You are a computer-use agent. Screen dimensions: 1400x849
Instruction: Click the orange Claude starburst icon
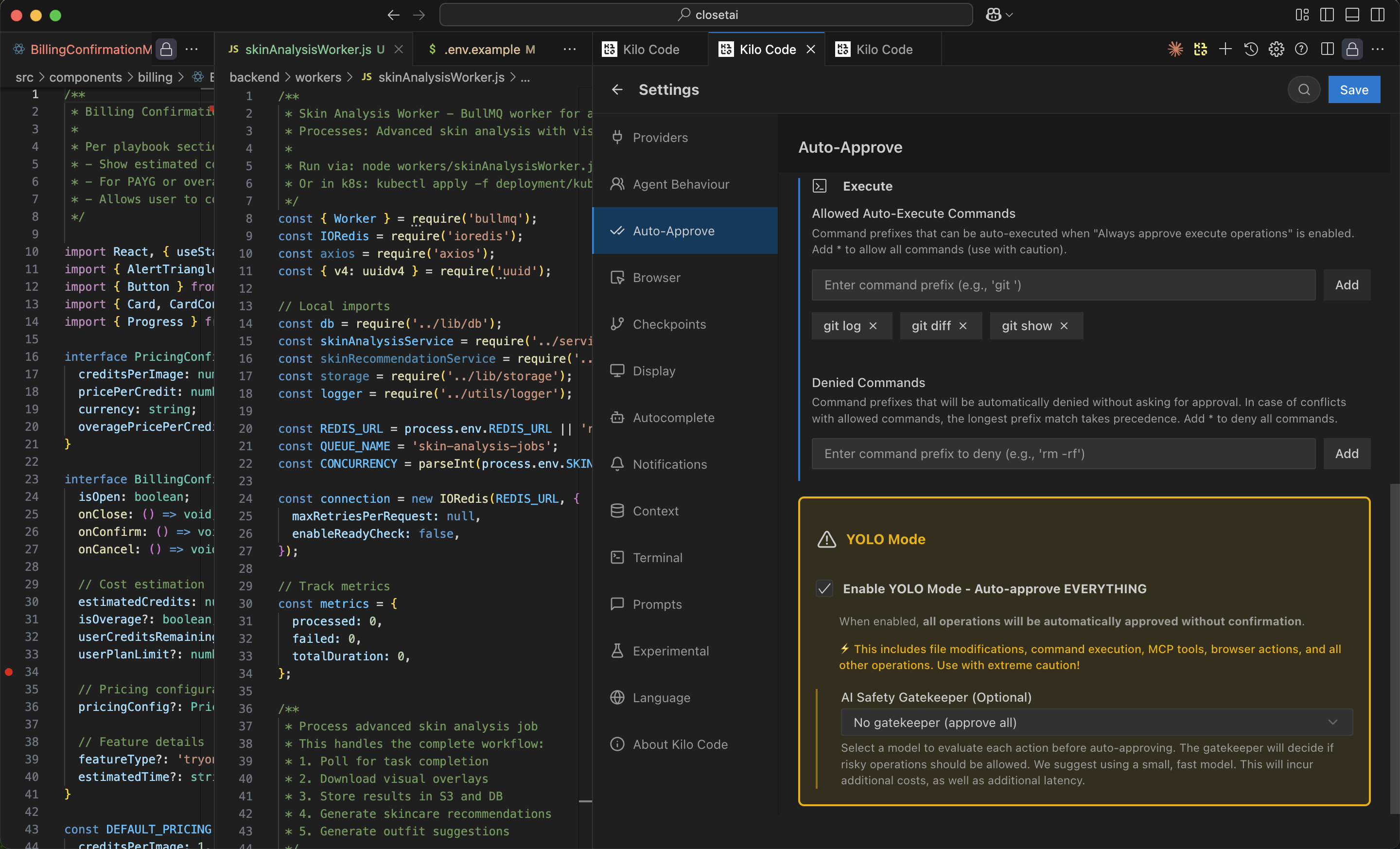[x=1175, y=50]
